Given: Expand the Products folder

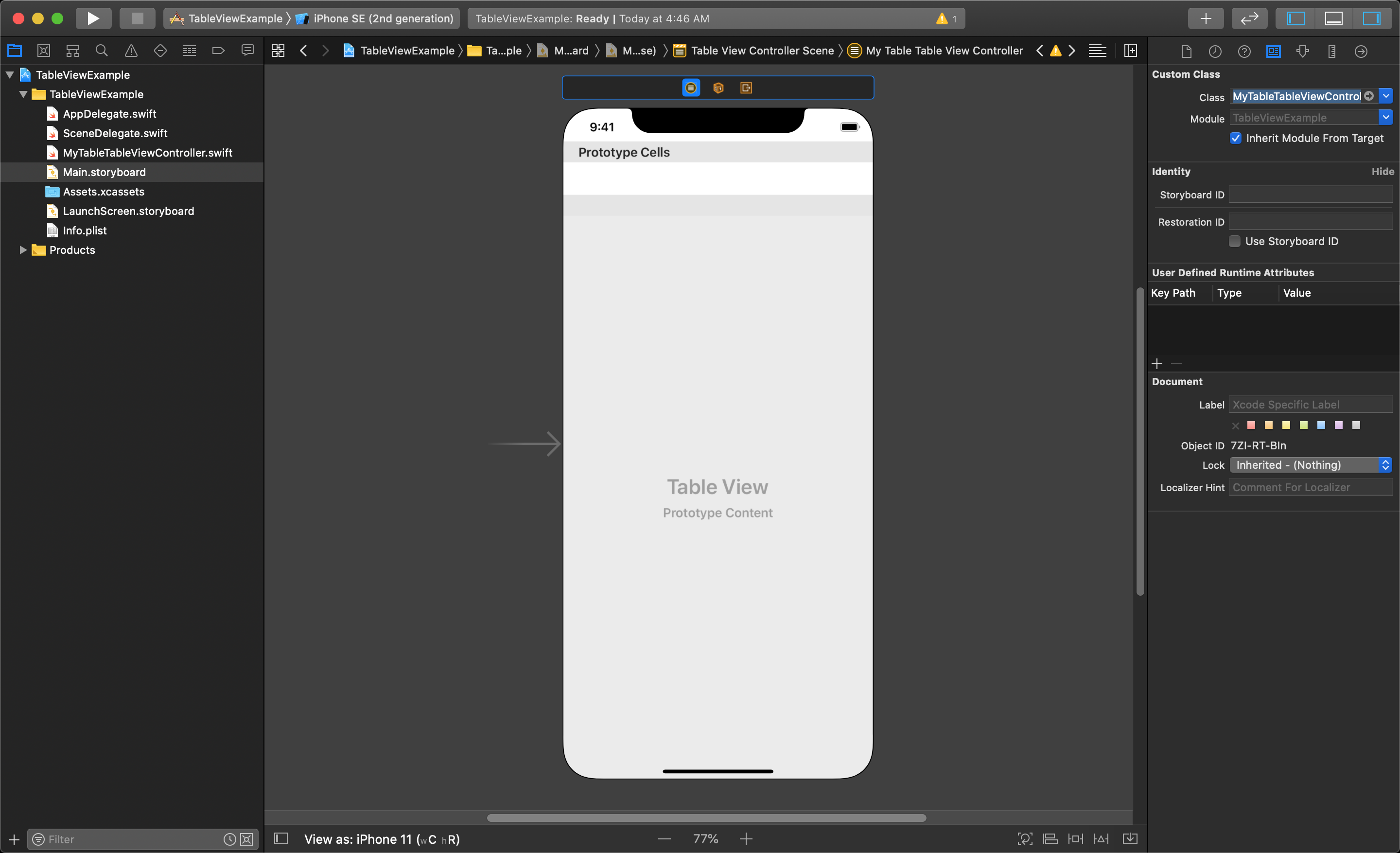Looking at the screenshot, I should point(23,249).
